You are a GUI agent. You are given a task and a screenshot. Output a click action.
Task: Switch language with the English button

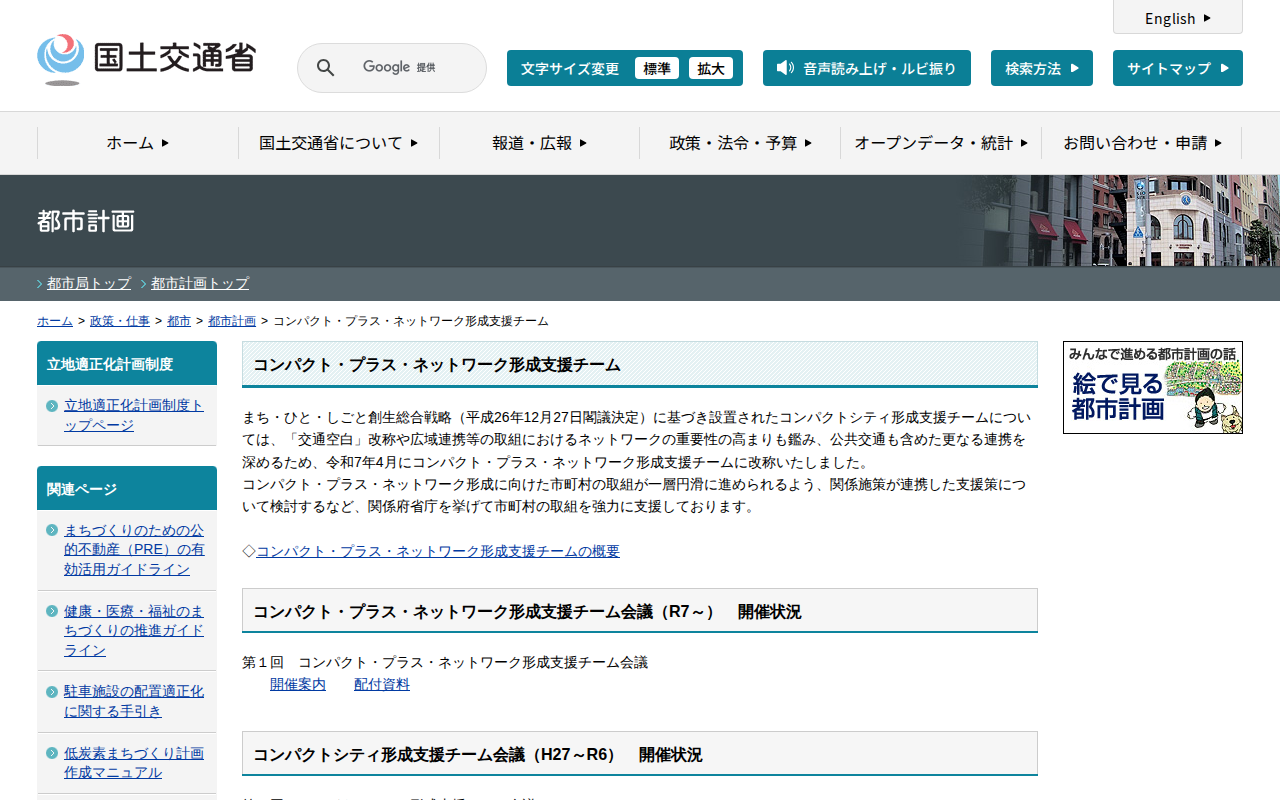coord(1177,18)
